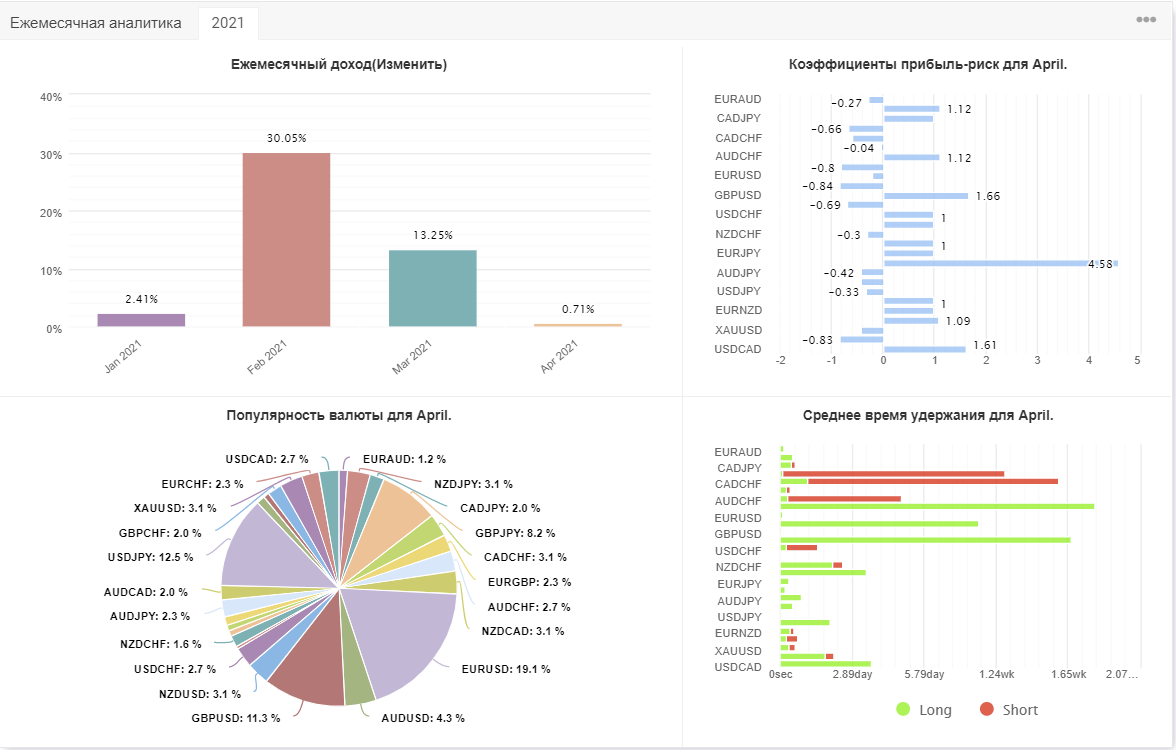
Task: Open the Ежемесячная аналитика tab
Action: click(96, 23)
